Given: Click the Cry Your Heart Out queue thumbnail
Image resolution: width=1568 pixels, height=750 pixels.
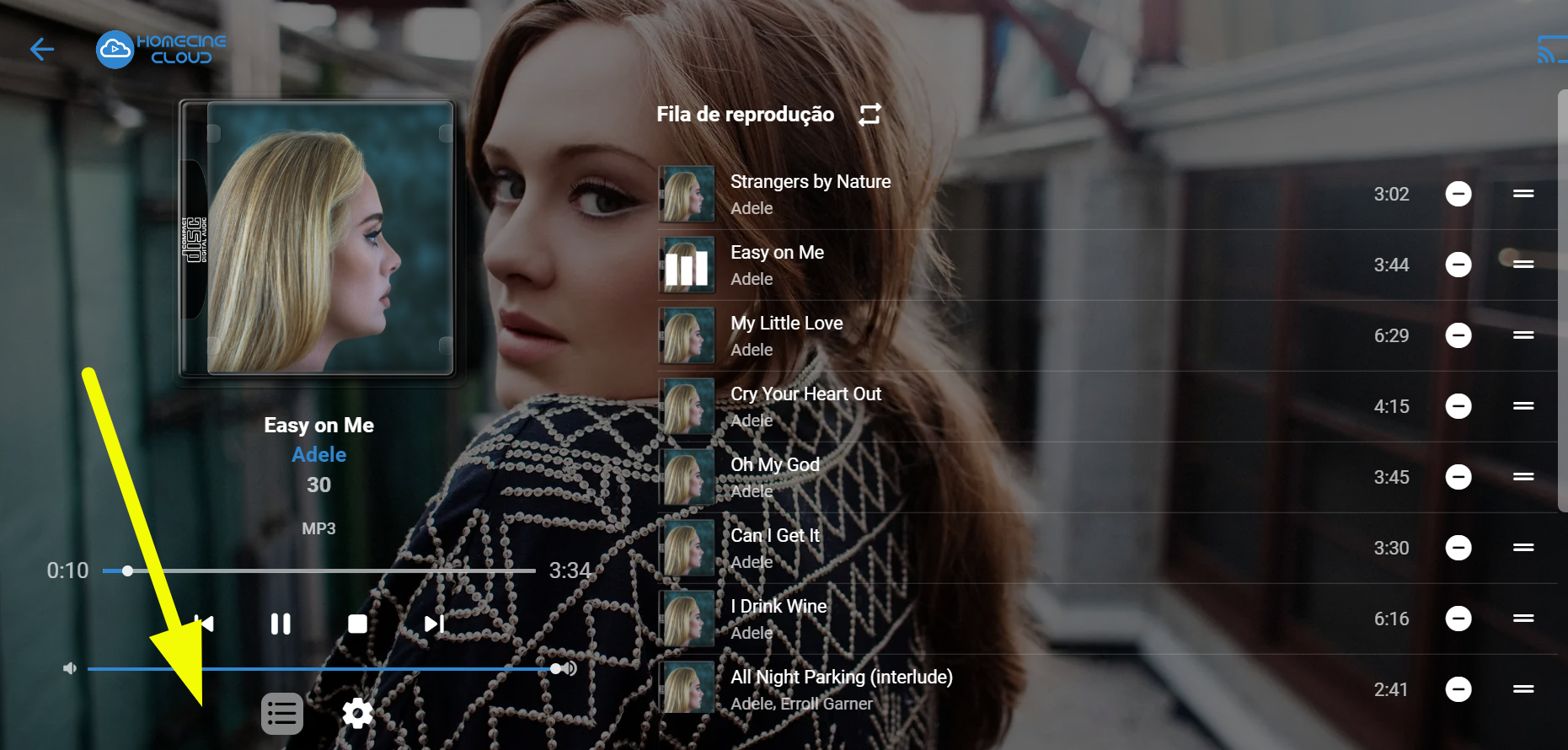Looking at the screenshot, I should pyautogui.click(x=687, y=406).
